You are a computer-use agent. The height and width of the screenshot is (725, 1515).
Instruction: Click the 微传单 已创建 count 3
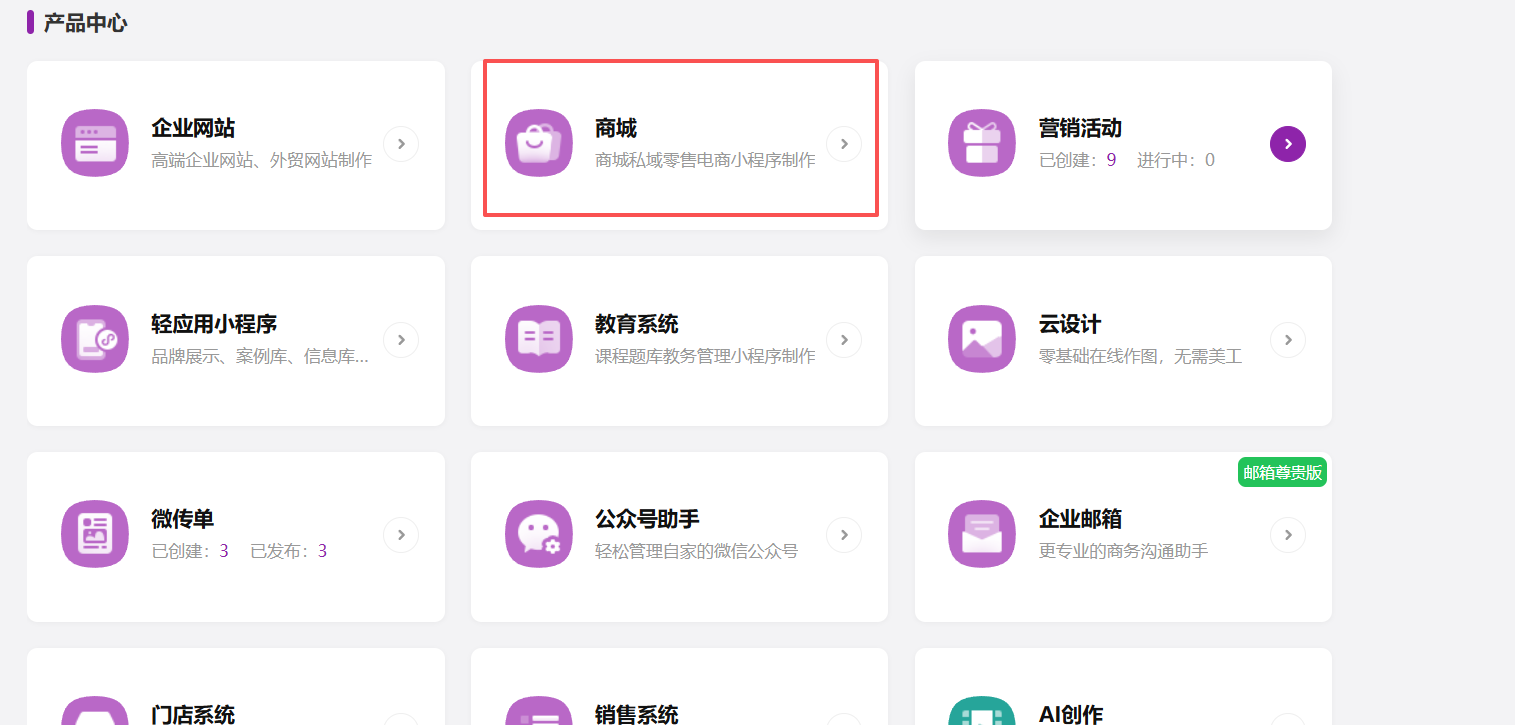tap(224, 551)
